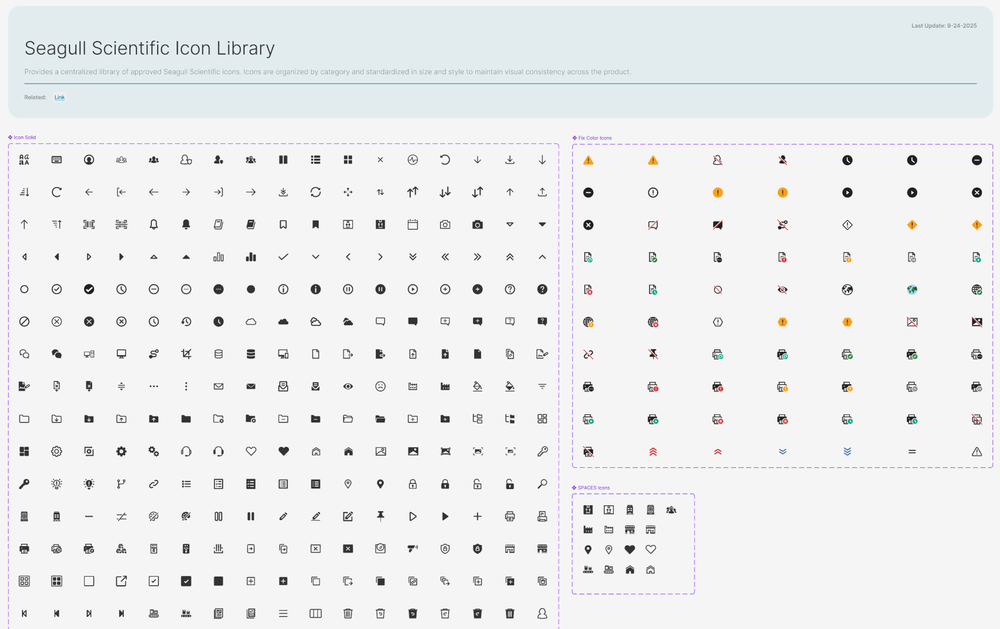Select the crossed-out broken link icon
This screenshot has width=1000, height=629.
point(589,354)
